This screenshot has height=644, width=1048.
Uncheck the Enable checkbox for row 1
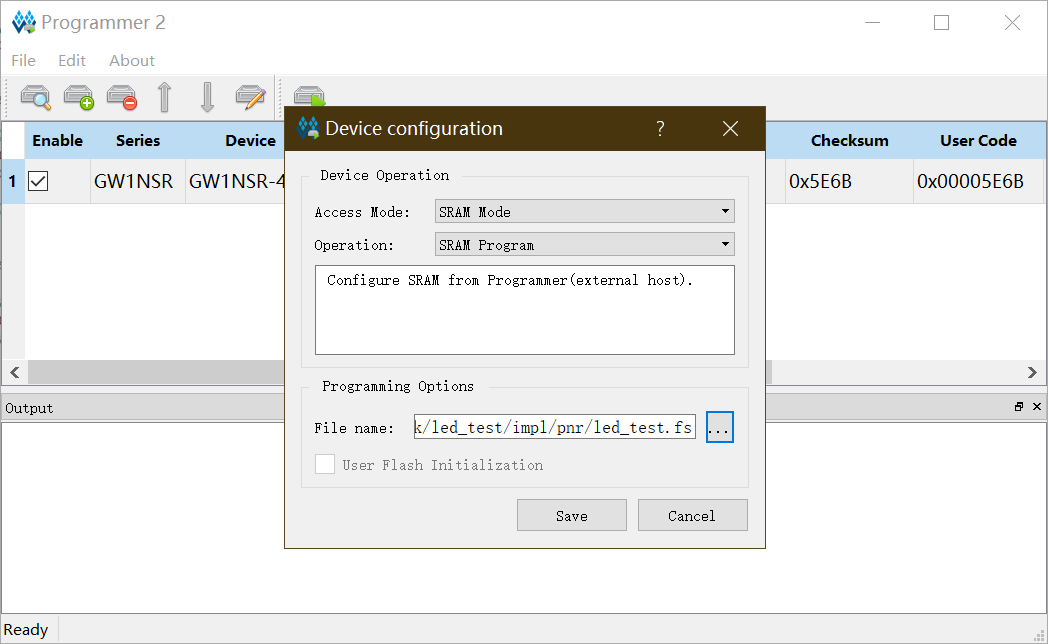[x=38, y=181]
